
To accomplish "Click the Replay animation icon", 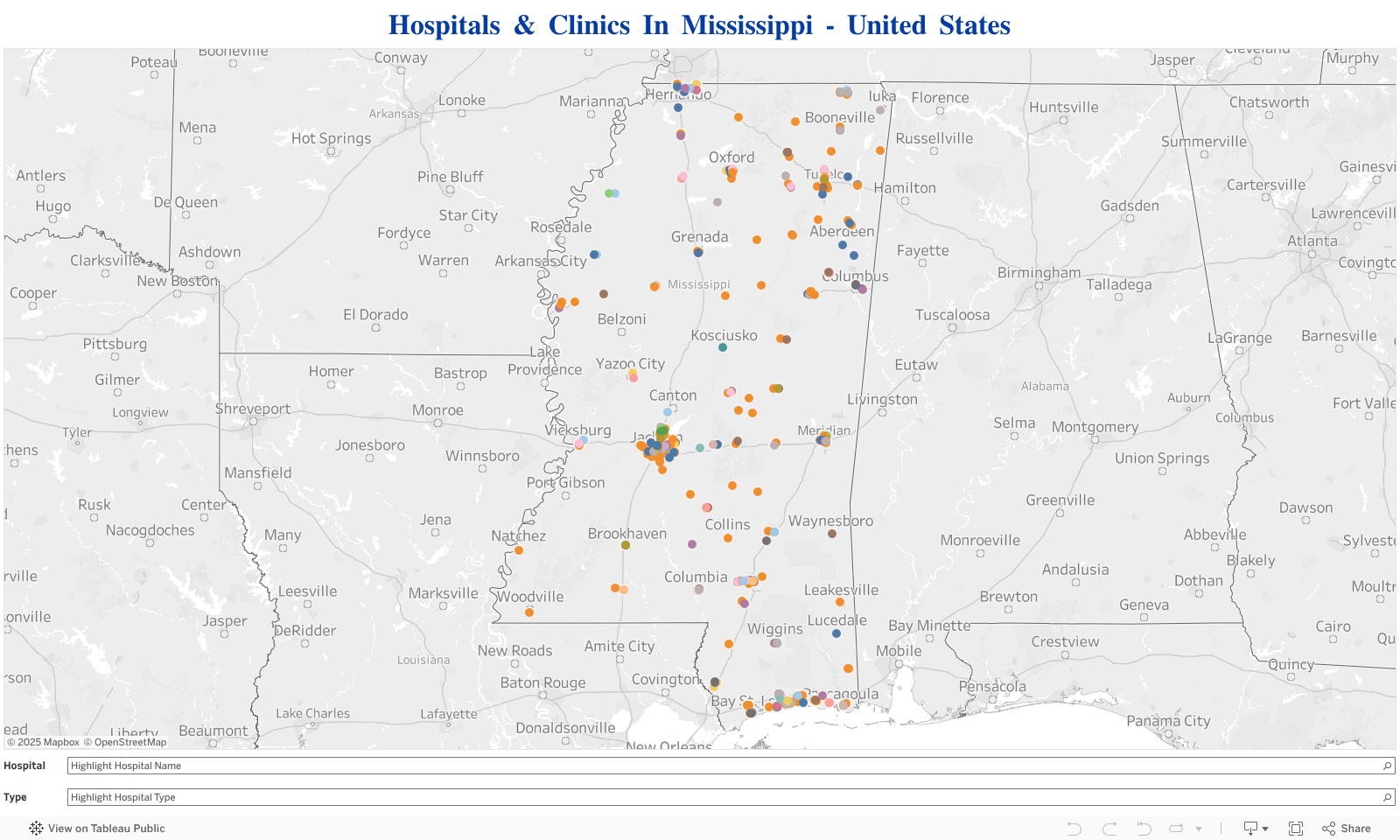I will pyautogui.click(x=1176, y=828).
